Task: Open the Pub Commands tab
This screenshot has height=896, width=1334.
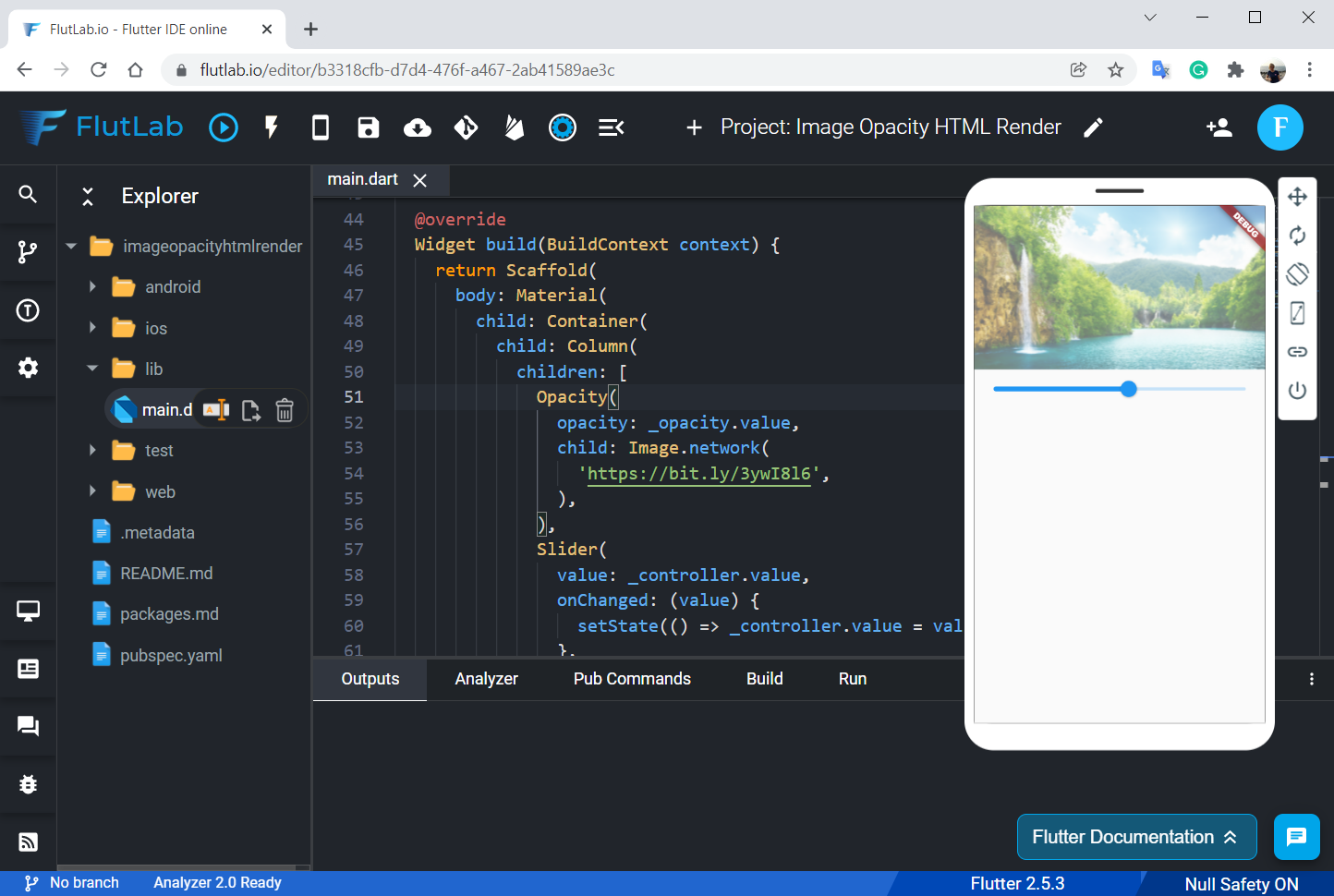Action: (632, 679)
